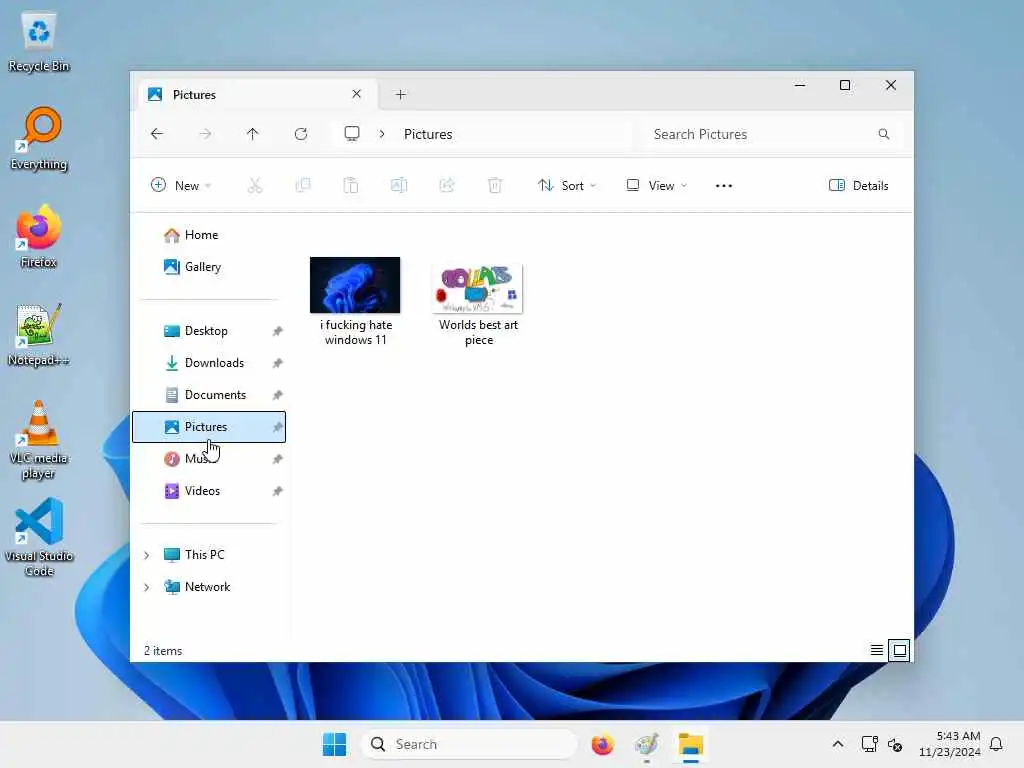1024x768 pixels.
Task: Open Visual Studio Code desktop shortcut
Action: point(39,537)
